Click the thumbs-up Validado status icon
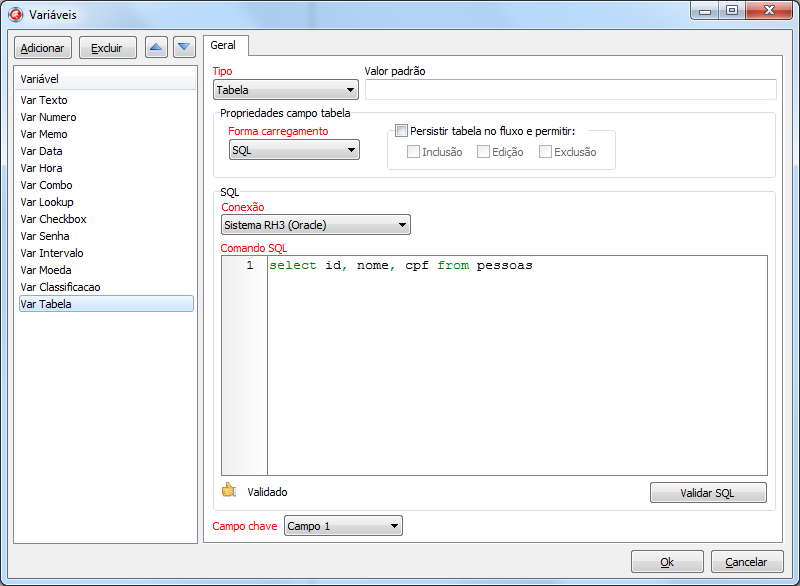 pos(228,491)
